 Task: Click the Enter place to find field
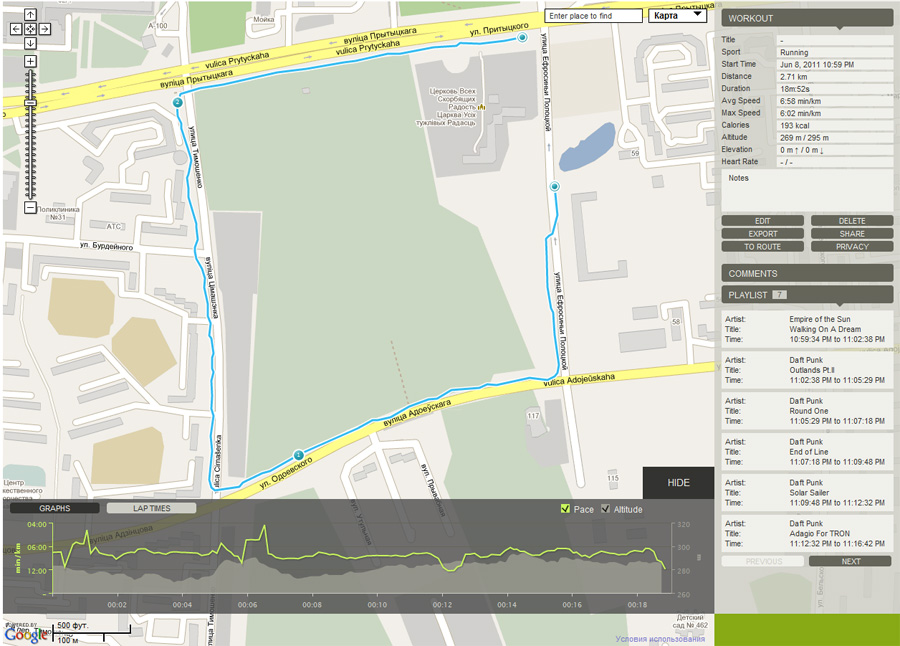(593, 16)
